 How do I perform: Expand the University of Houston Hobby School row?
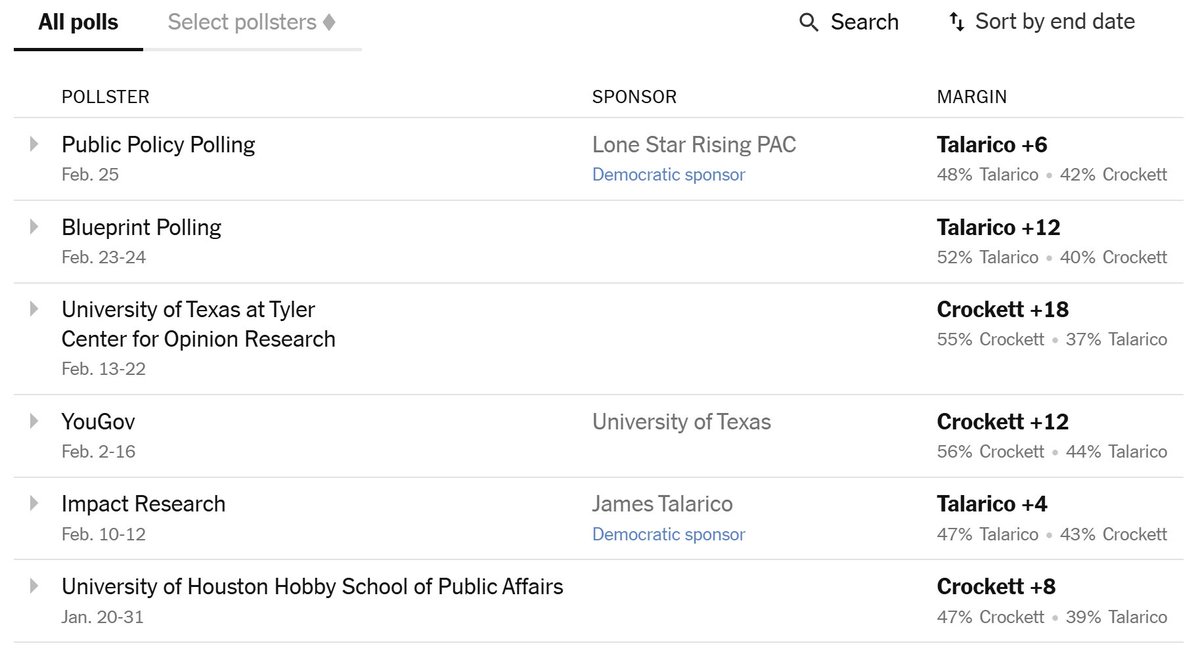[x=34, y=586]
